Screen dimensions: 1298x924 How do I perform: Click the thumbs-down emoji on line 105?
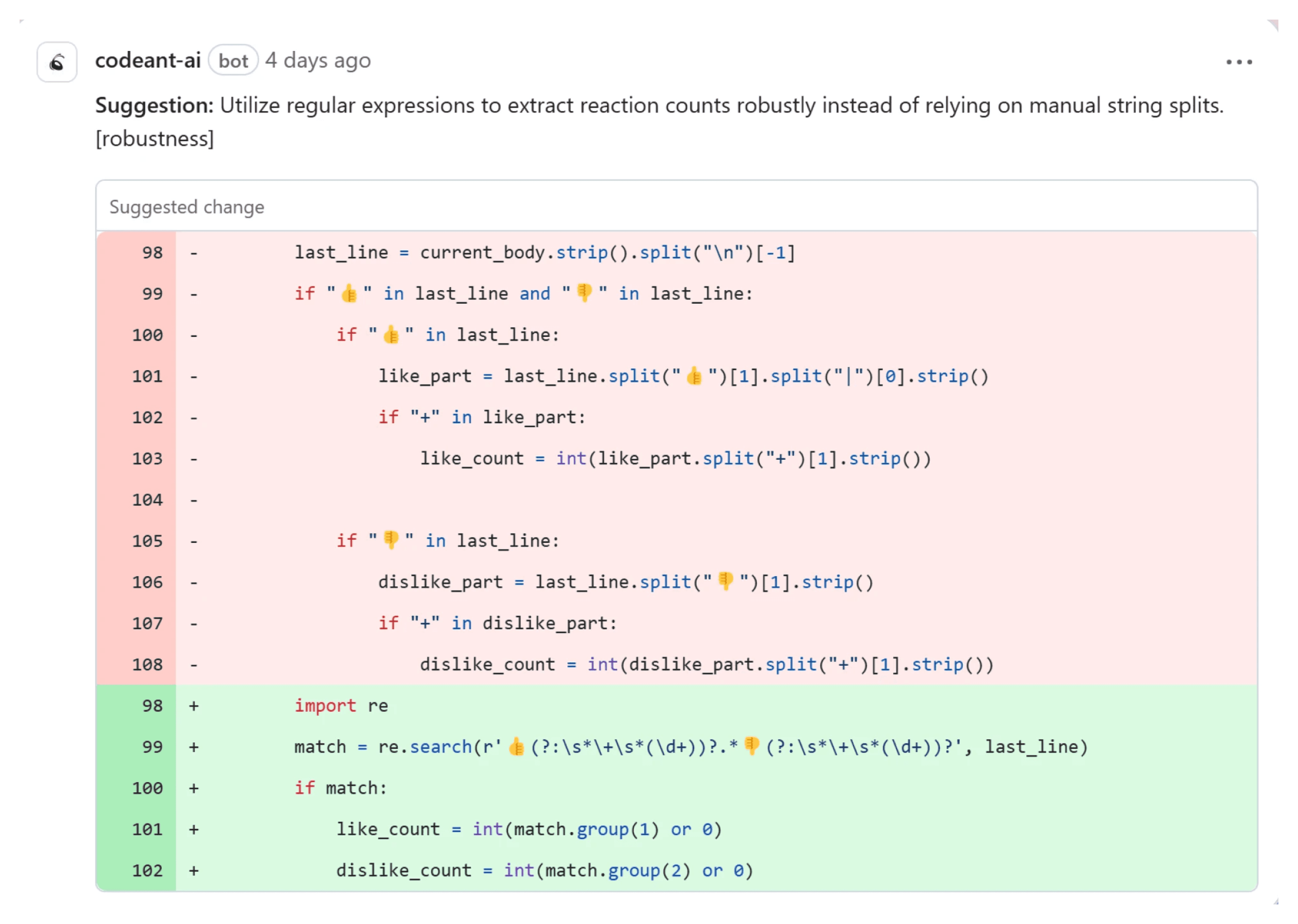coord(391,540)
